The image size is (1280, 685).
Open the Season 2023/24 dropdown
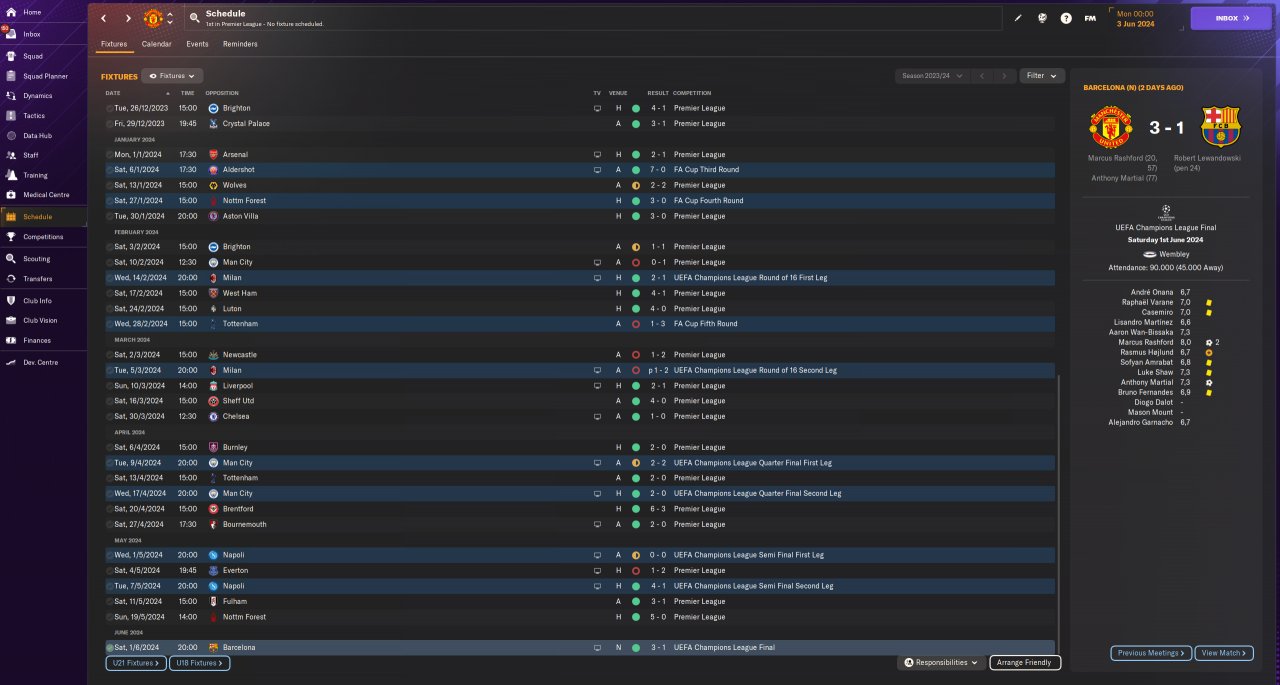tap(933, 76)
